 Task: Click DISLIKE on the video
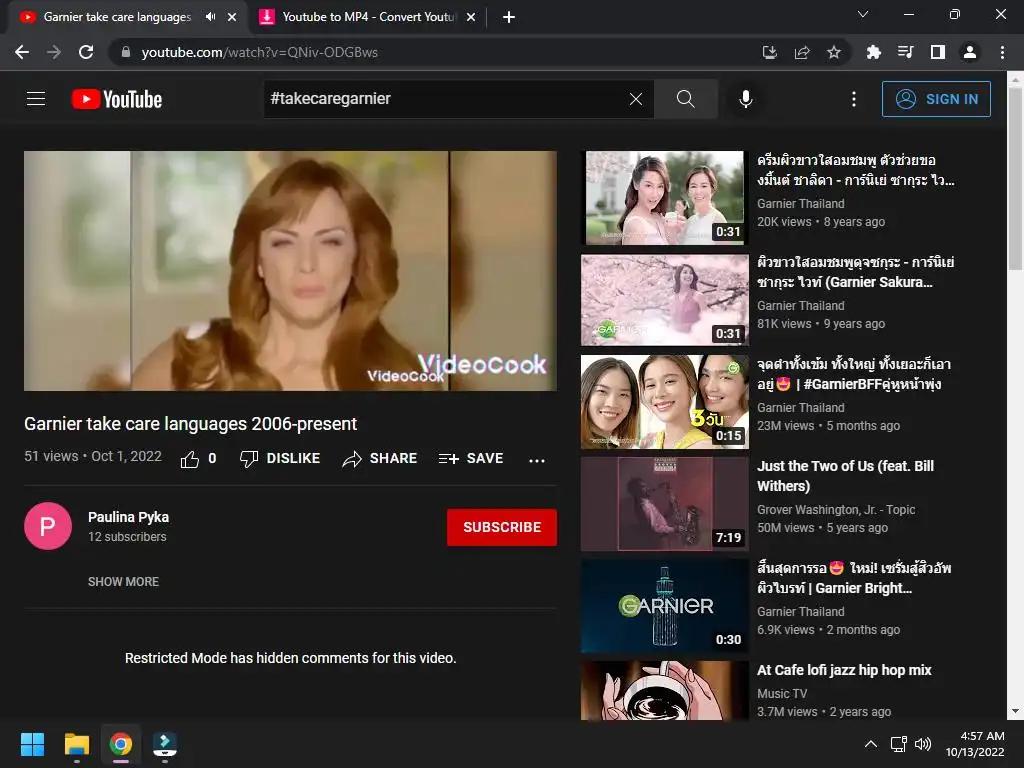280,458
